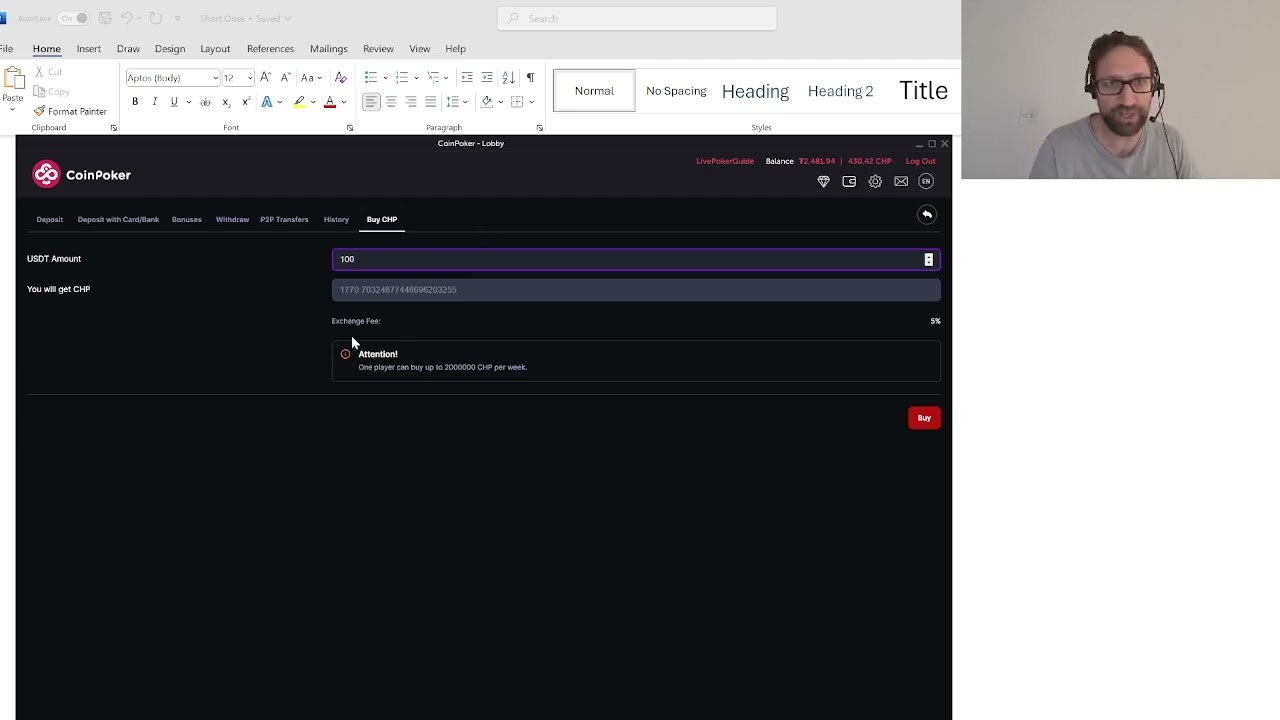
Task: Increase font size in Word
Action: coord(265,78)
